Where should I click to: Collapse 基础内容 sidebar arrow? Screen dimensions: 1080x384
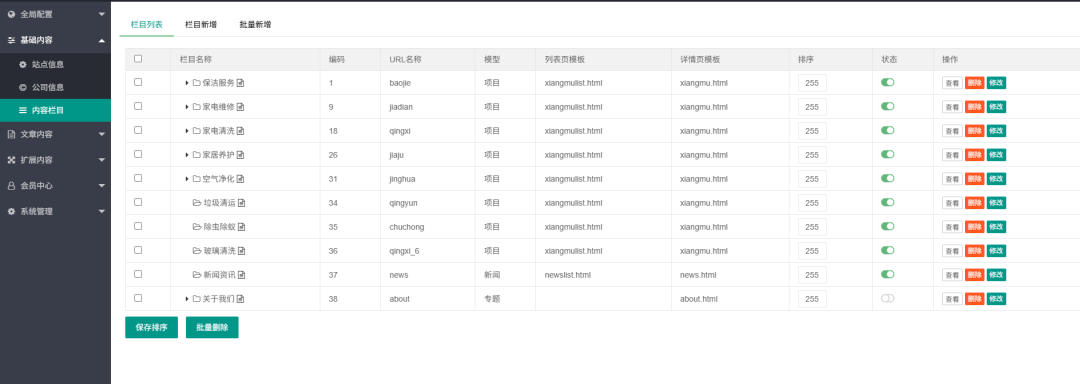(x=102, y=41)
